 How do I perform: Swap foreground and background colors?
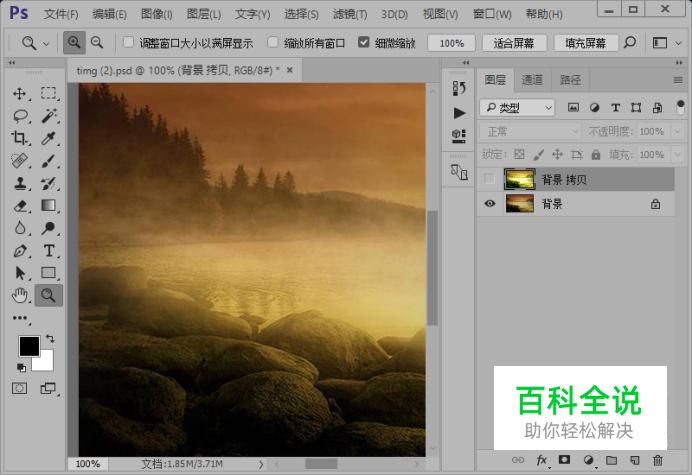tap(50, 339)
